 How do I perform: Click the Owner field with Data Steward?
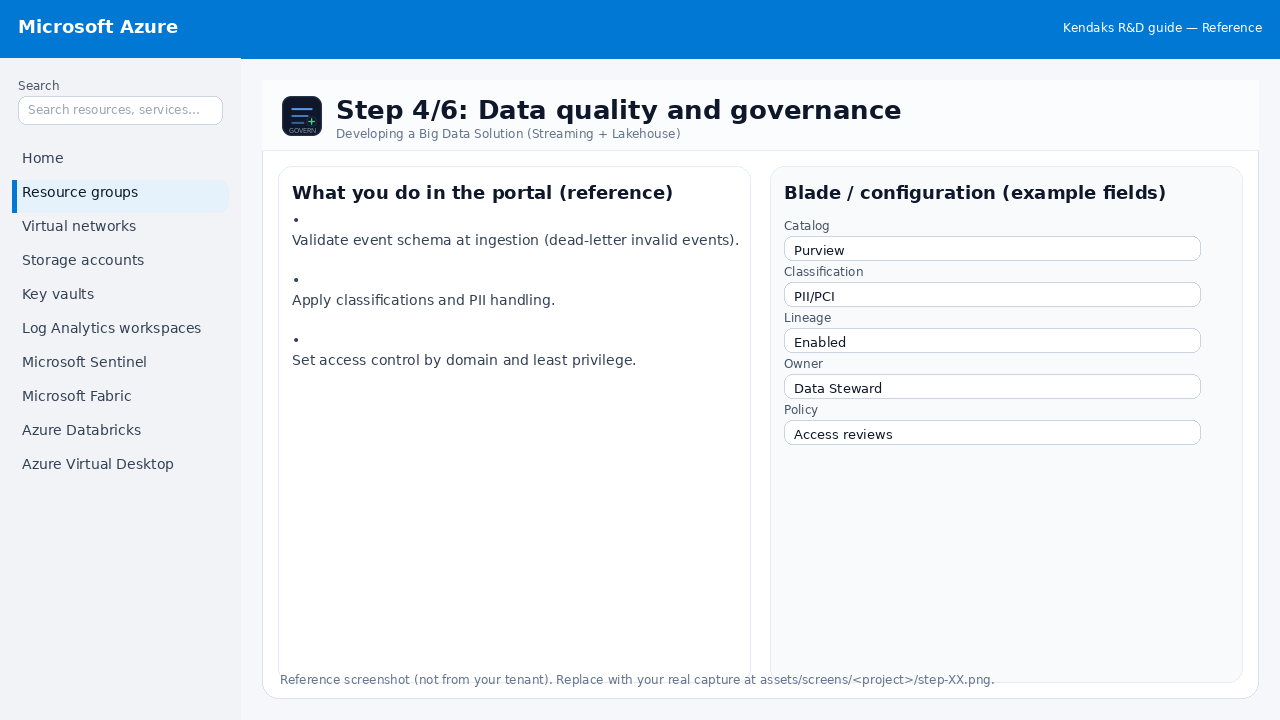coord(992,386)
